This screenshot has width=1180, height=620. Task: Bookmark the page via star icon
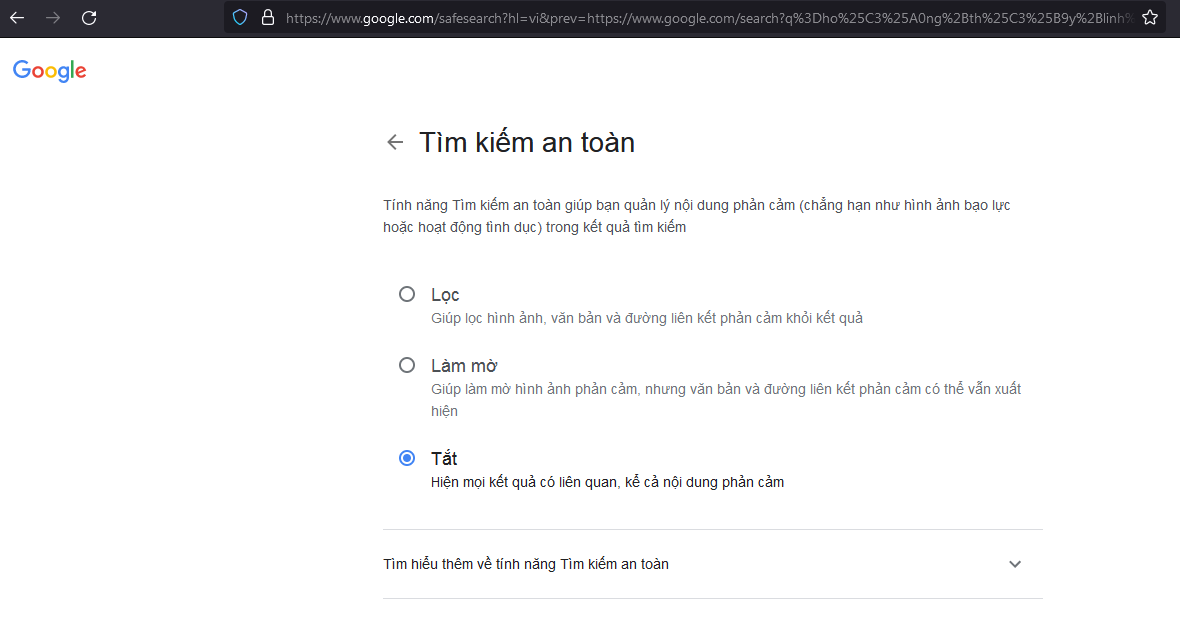(x=1150, y=17)
